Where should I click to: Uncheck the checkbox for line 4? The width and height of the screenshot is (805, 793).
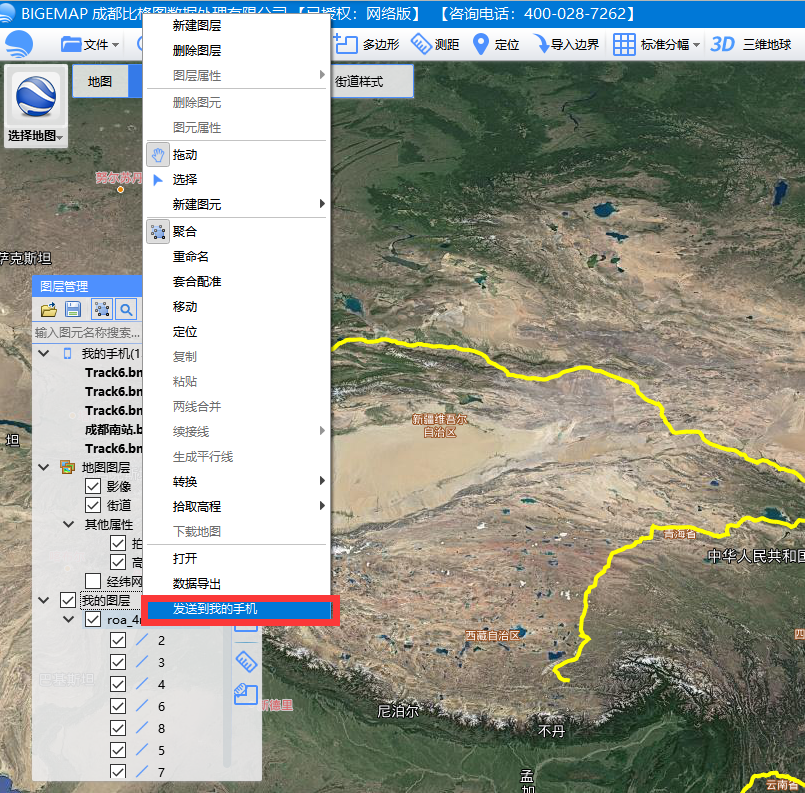118,684
